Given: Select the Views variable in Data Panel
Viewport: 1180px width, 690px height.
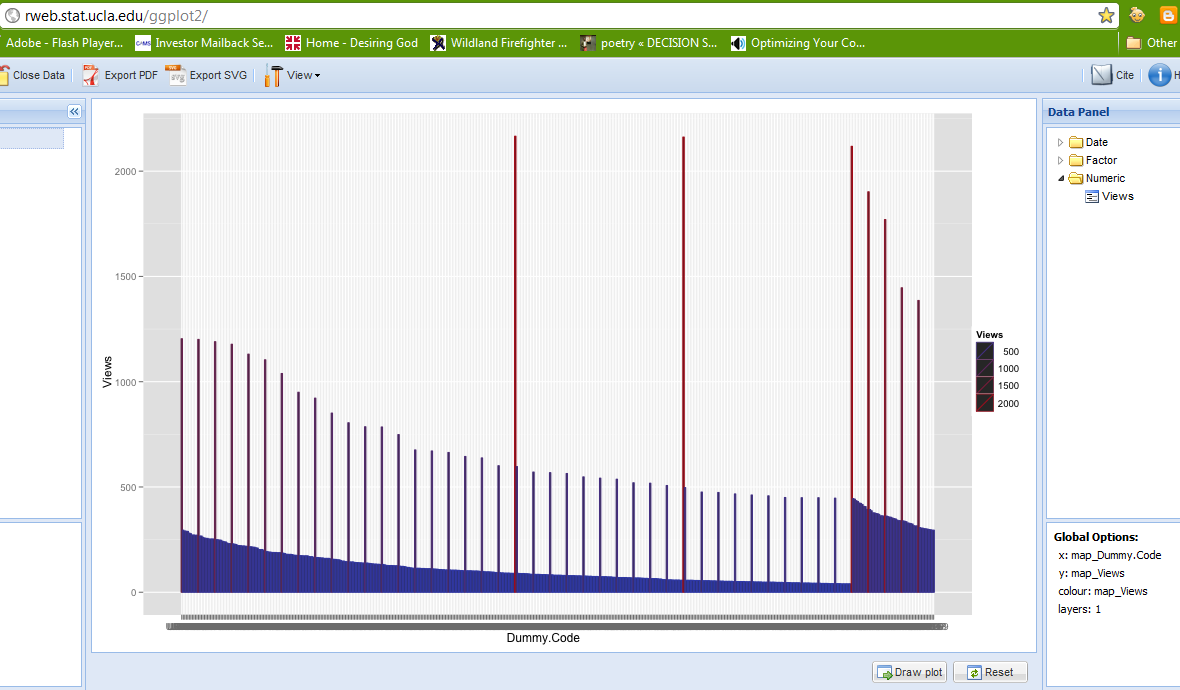Looking at the screenshot, I should 1117,197.
